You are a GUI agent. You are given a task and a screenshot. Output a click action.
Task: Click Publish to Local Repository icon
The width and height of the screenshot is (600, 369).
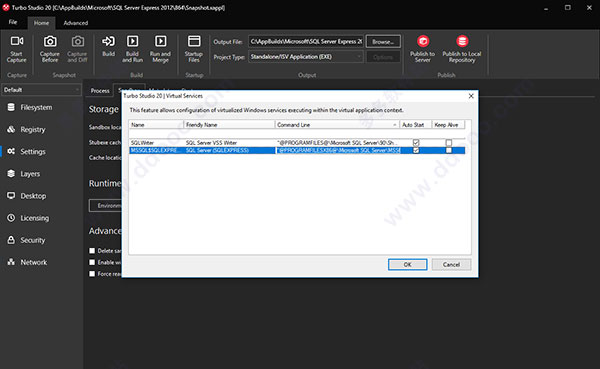coord(462,41)
